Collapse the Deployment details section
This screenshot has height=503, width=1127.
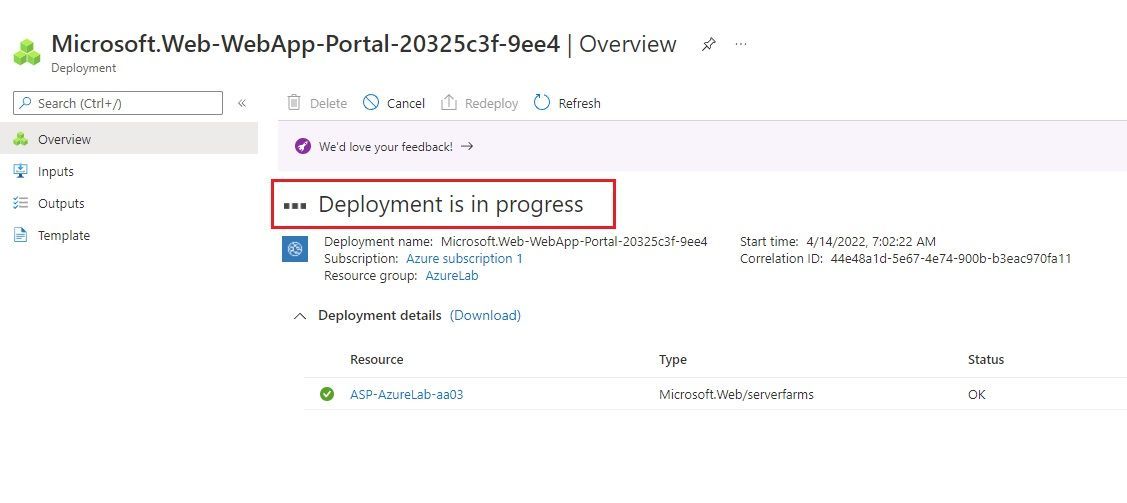tap(301, 315)
